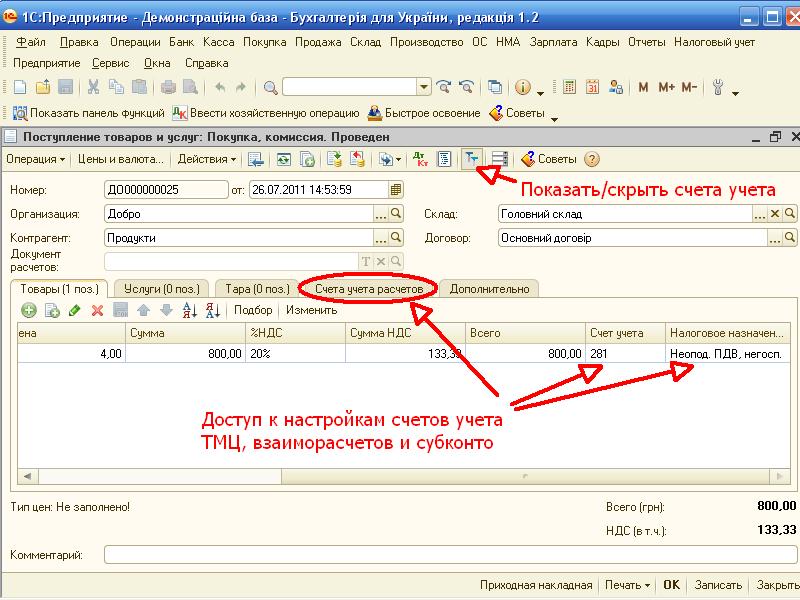Select the Тара (0 поз.) tab
The height and width of the screenshot is (600, 800).
tap(257, 289)
